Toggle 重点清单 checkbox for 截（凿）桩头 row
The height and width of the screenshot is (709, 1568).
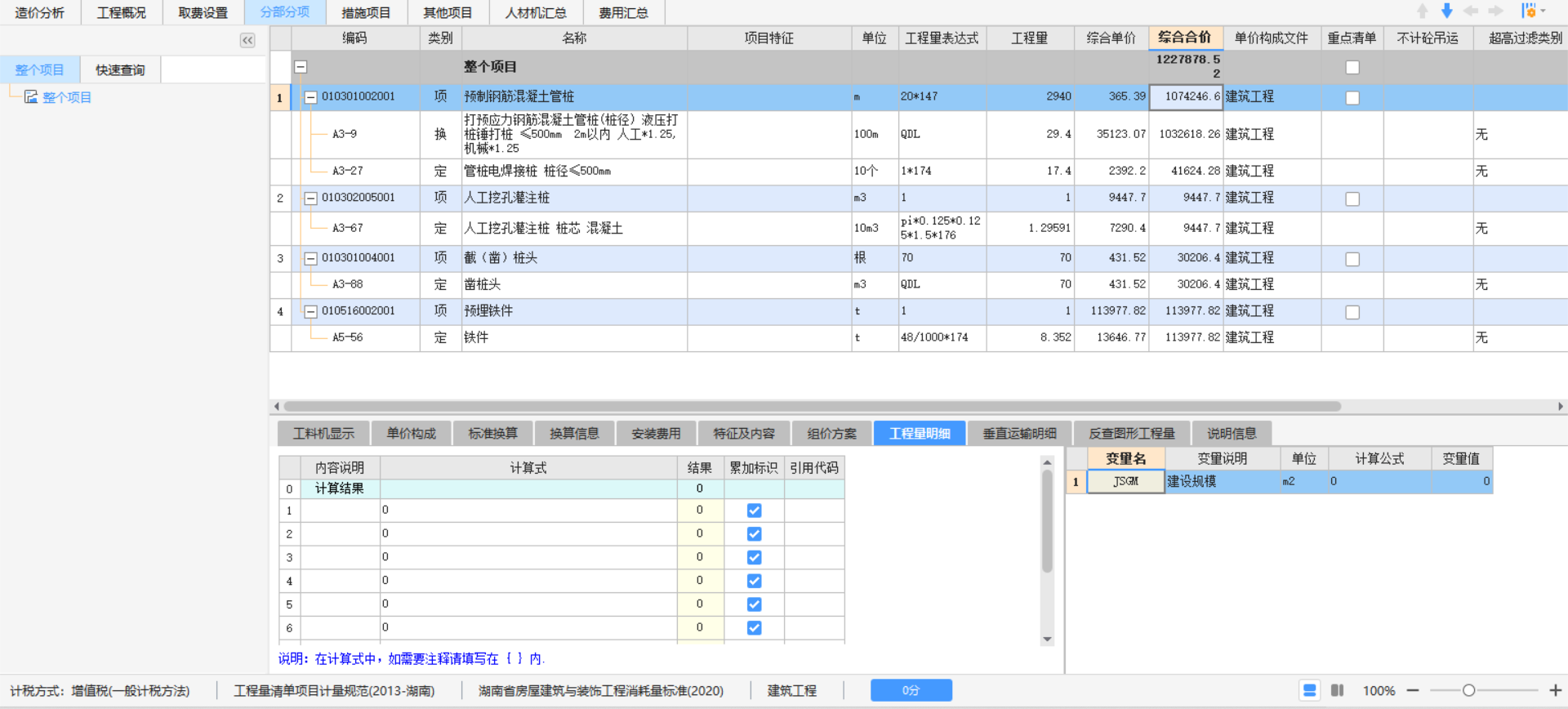[x=1352, y=259]
